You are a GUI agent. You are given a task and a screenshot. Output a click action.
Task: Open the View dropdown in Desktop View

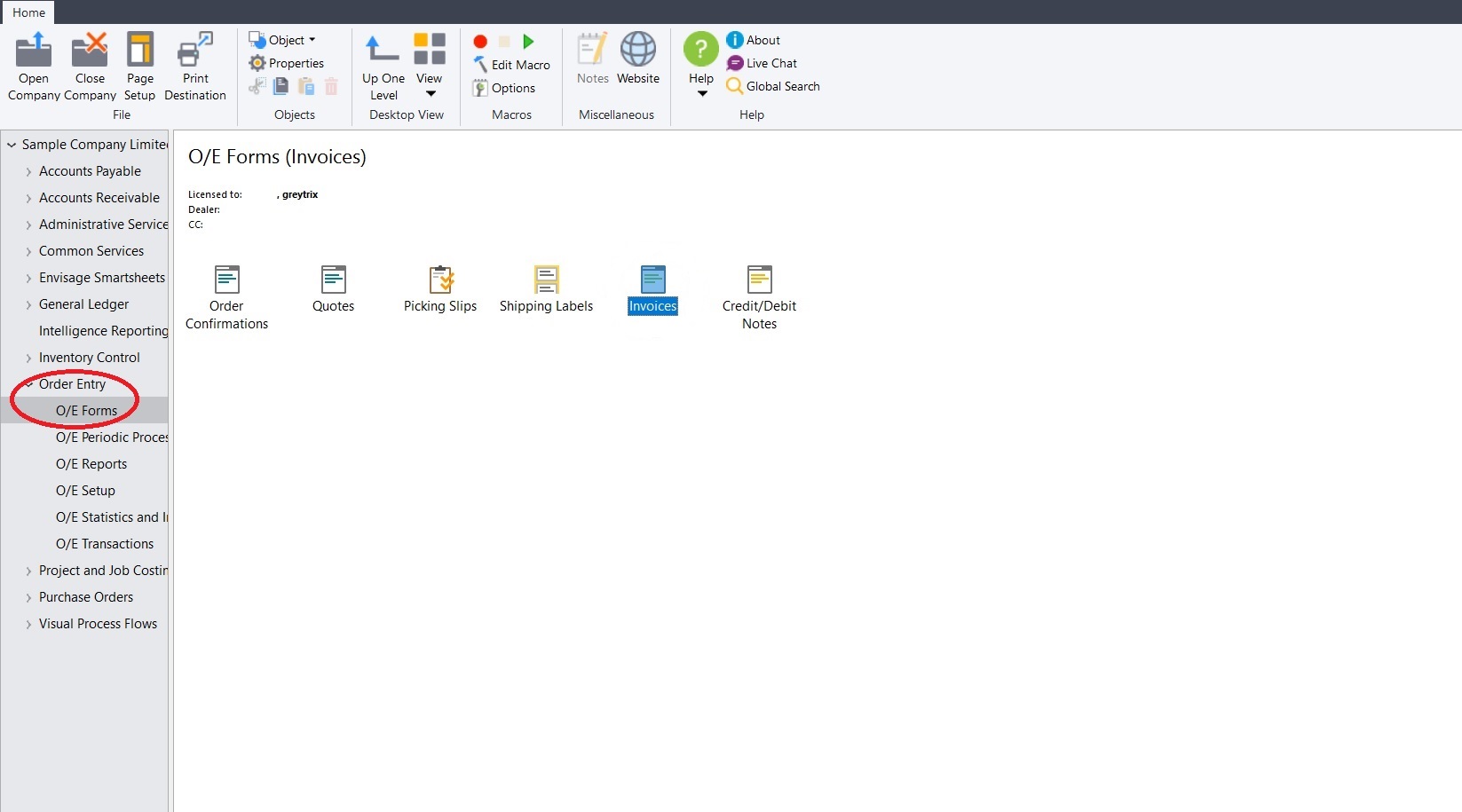click(x=430, y=62)
